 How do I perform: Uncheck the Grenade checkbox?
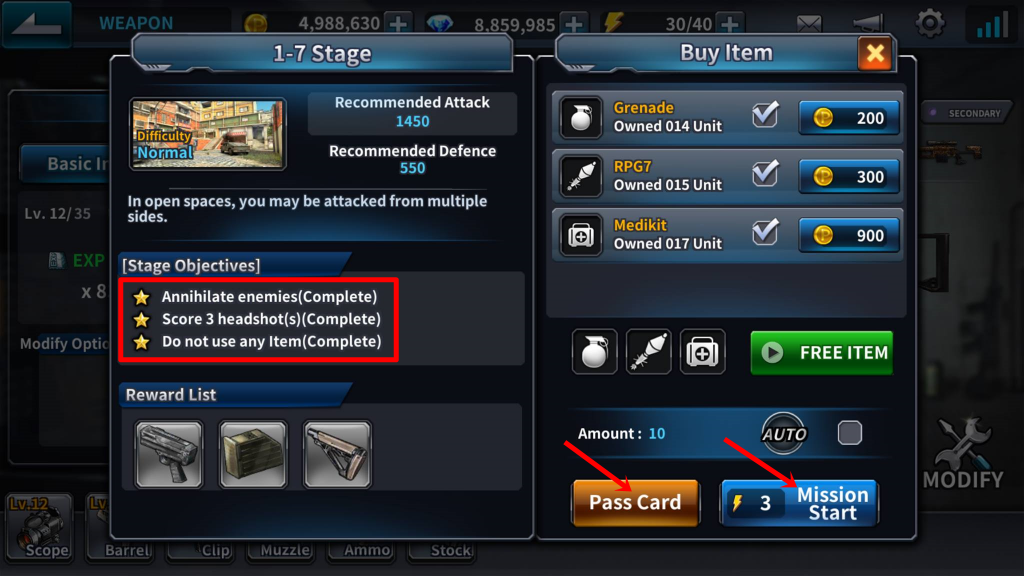(765, 116)
